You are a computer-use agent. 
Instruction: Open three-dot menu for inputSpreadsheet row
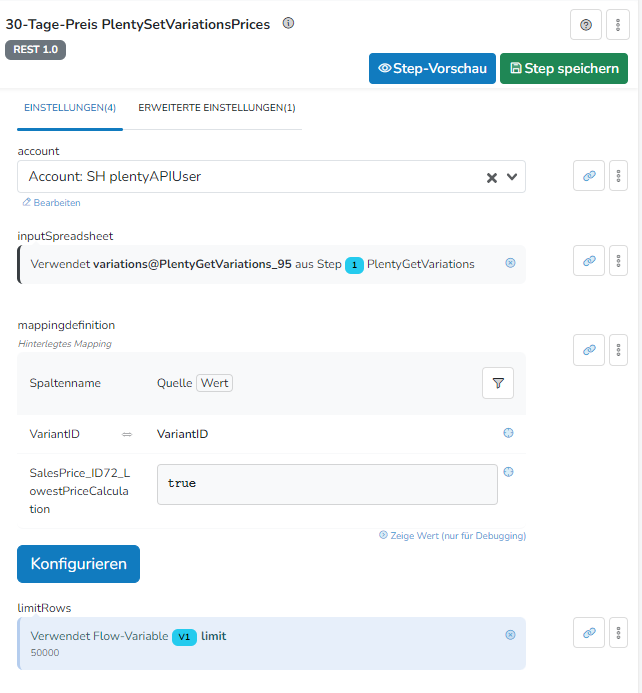(618, 260)
